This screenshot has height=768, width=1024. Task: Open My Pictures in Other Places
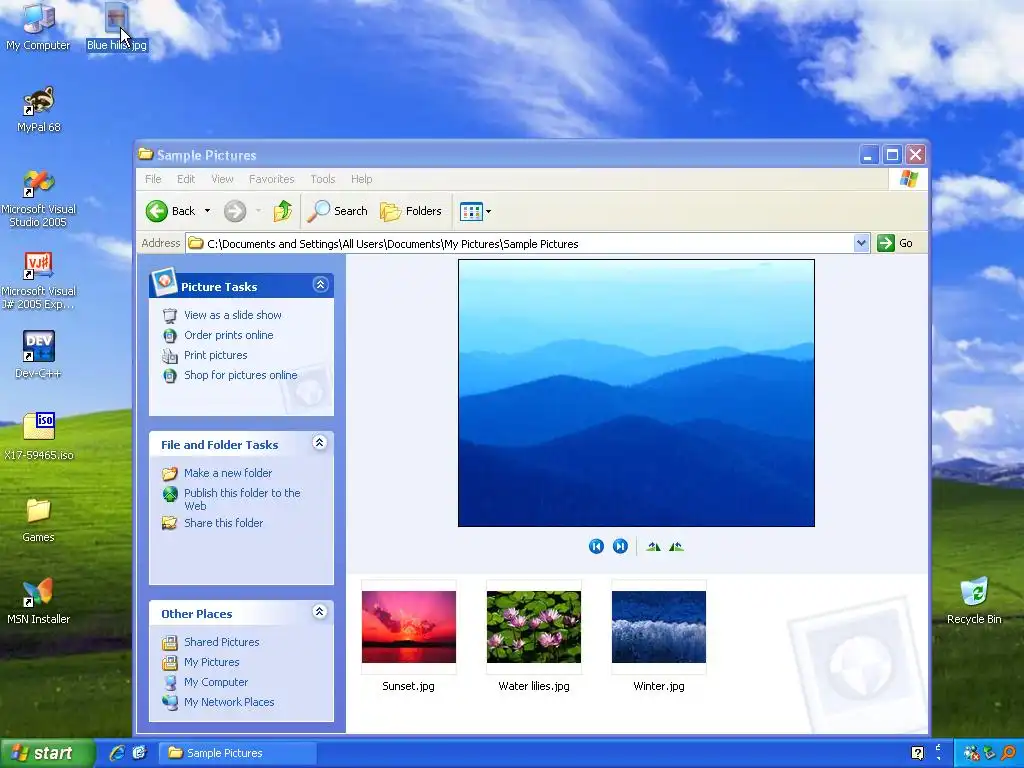click(212, 662)
